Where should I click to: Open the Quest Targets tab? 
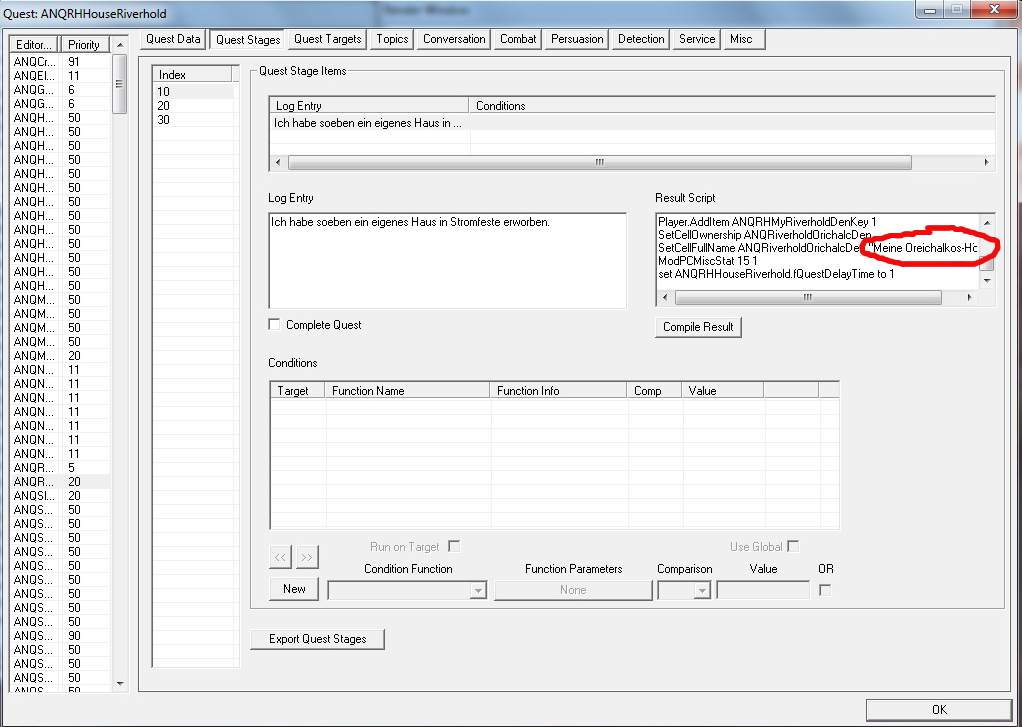[327, 39]
